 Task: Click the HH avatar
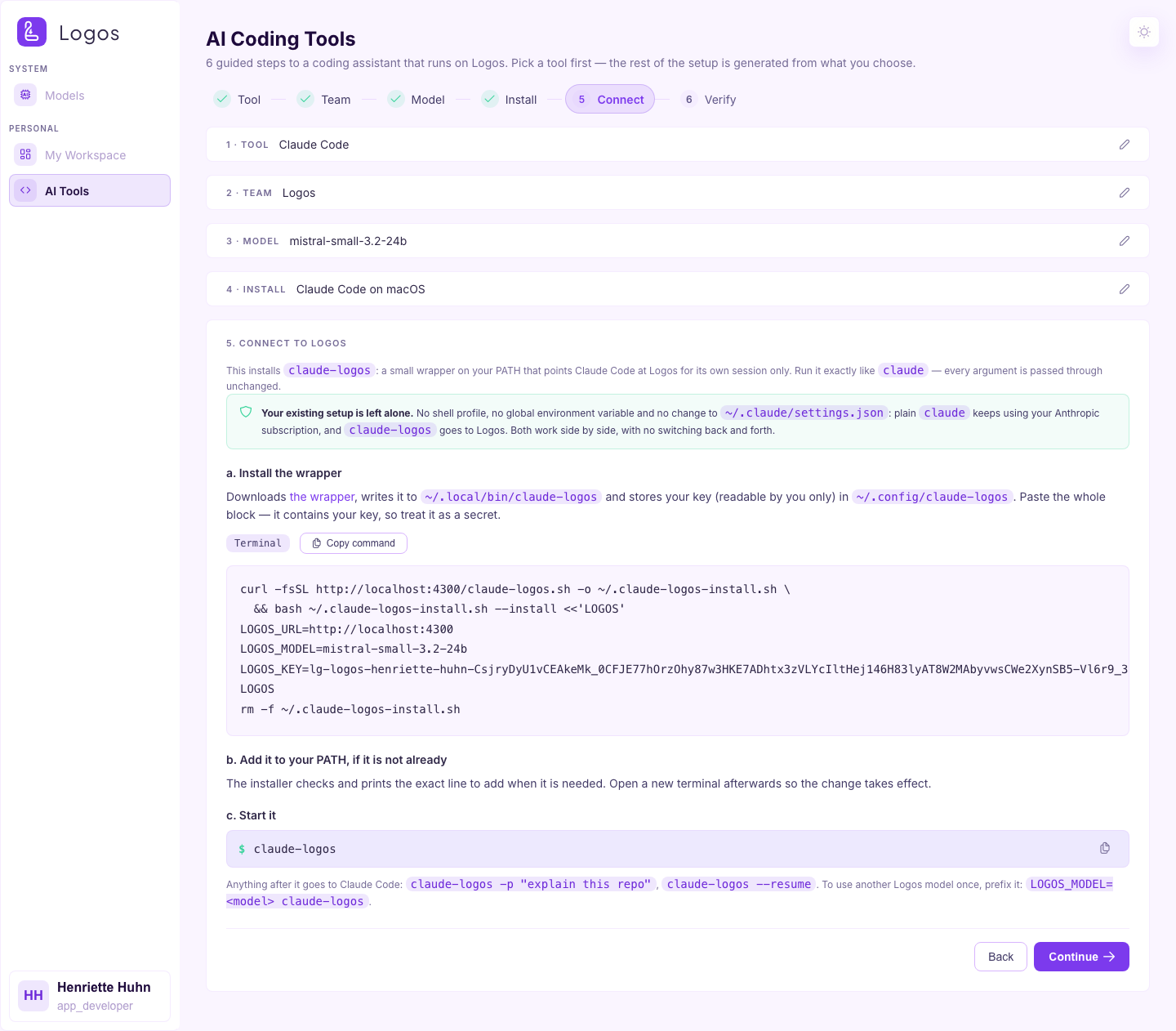pos(33,995)
